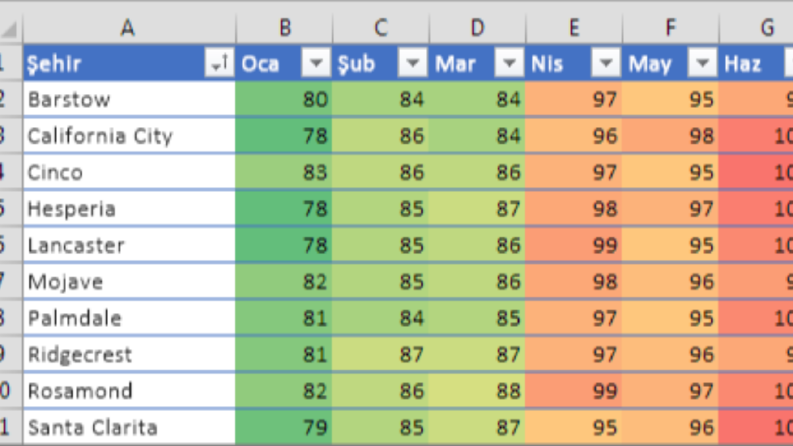Open the Oca column filter dropdown

pyautogui.click(x=316, y=63)
